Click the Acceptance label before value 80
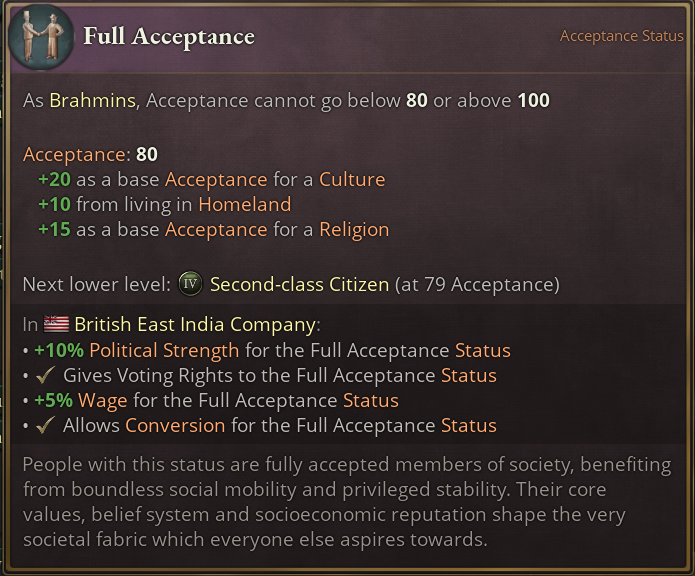The image size is (695, 576). click(75, 155)
